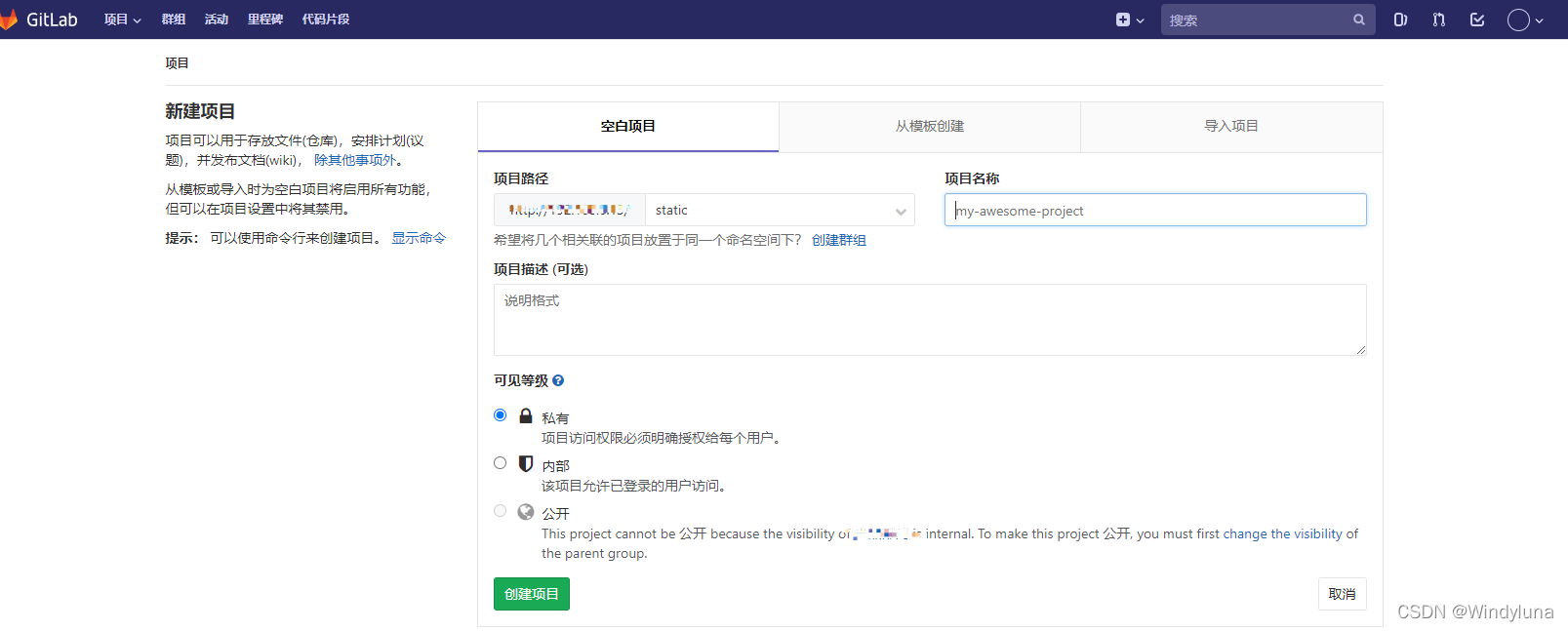Viewport: 1568px width, 631px height.
Task: Click the visibility level help icon
Action: point(558,380)
